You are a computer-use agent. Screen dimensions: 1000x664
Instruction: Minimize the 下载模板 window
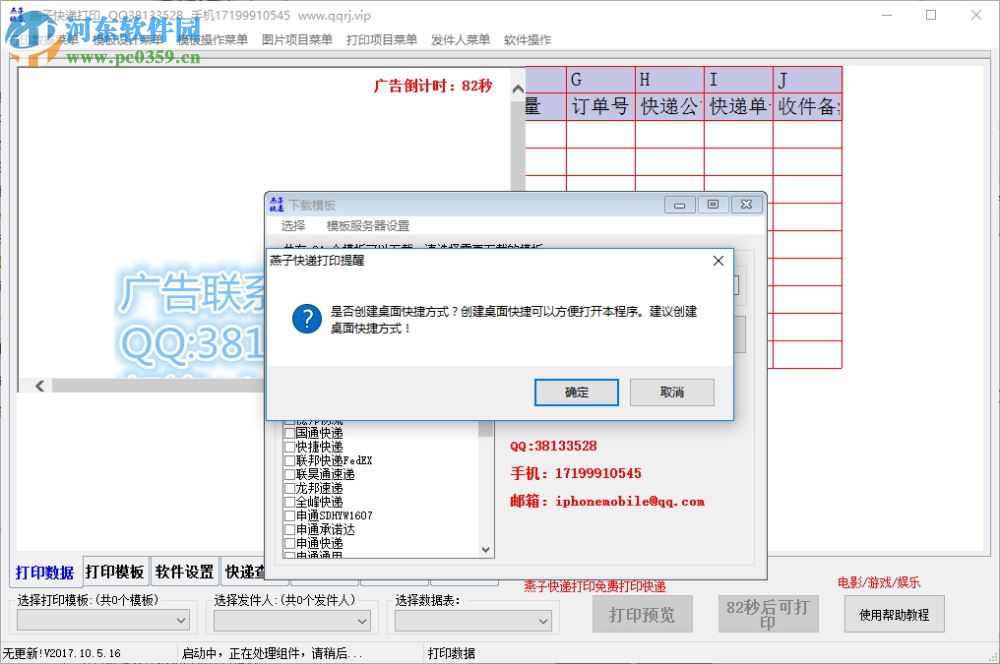click(679, 205)
